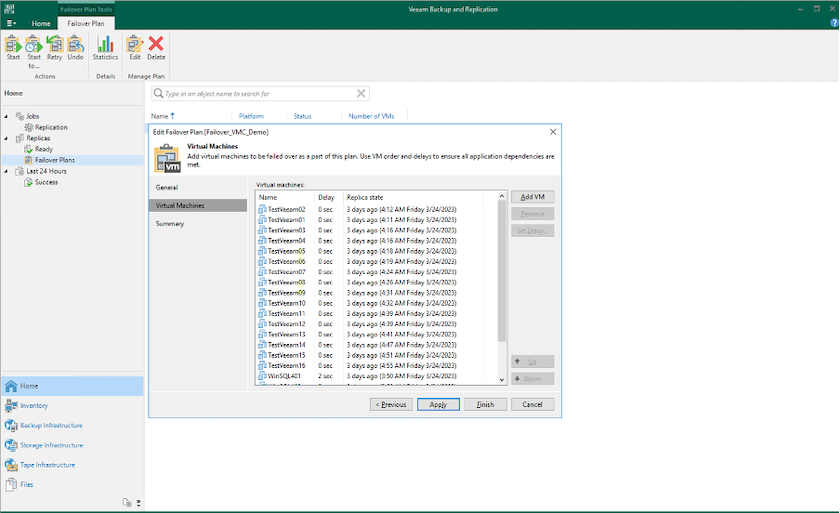Switch to the Home ribbon tab
The width and height of the screenshot is (840, 513).
pyautogui.click(x=41, y=23)
